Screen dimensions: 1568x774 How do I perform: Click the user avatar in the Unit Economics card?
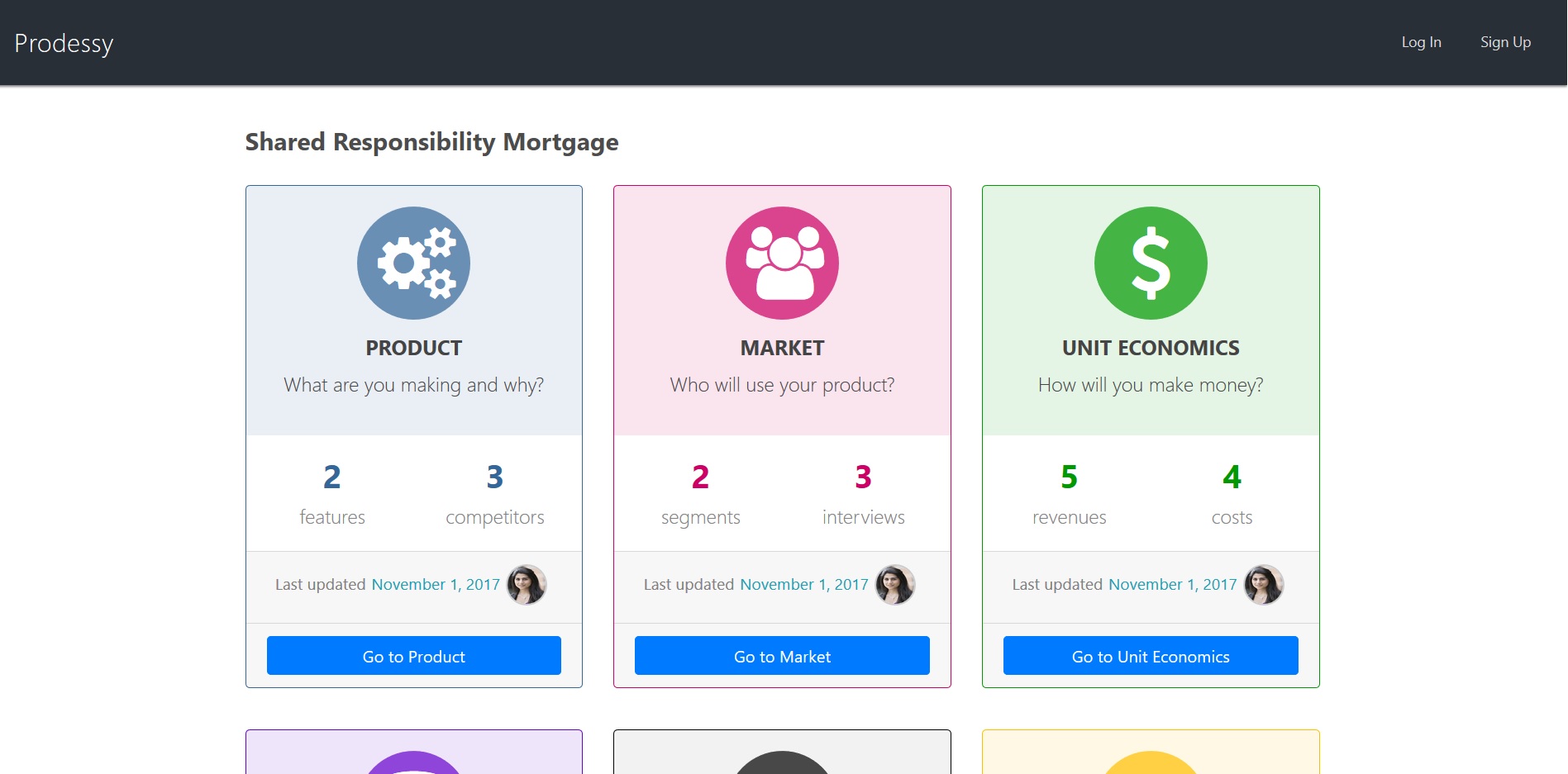[x=1264, y=585]
